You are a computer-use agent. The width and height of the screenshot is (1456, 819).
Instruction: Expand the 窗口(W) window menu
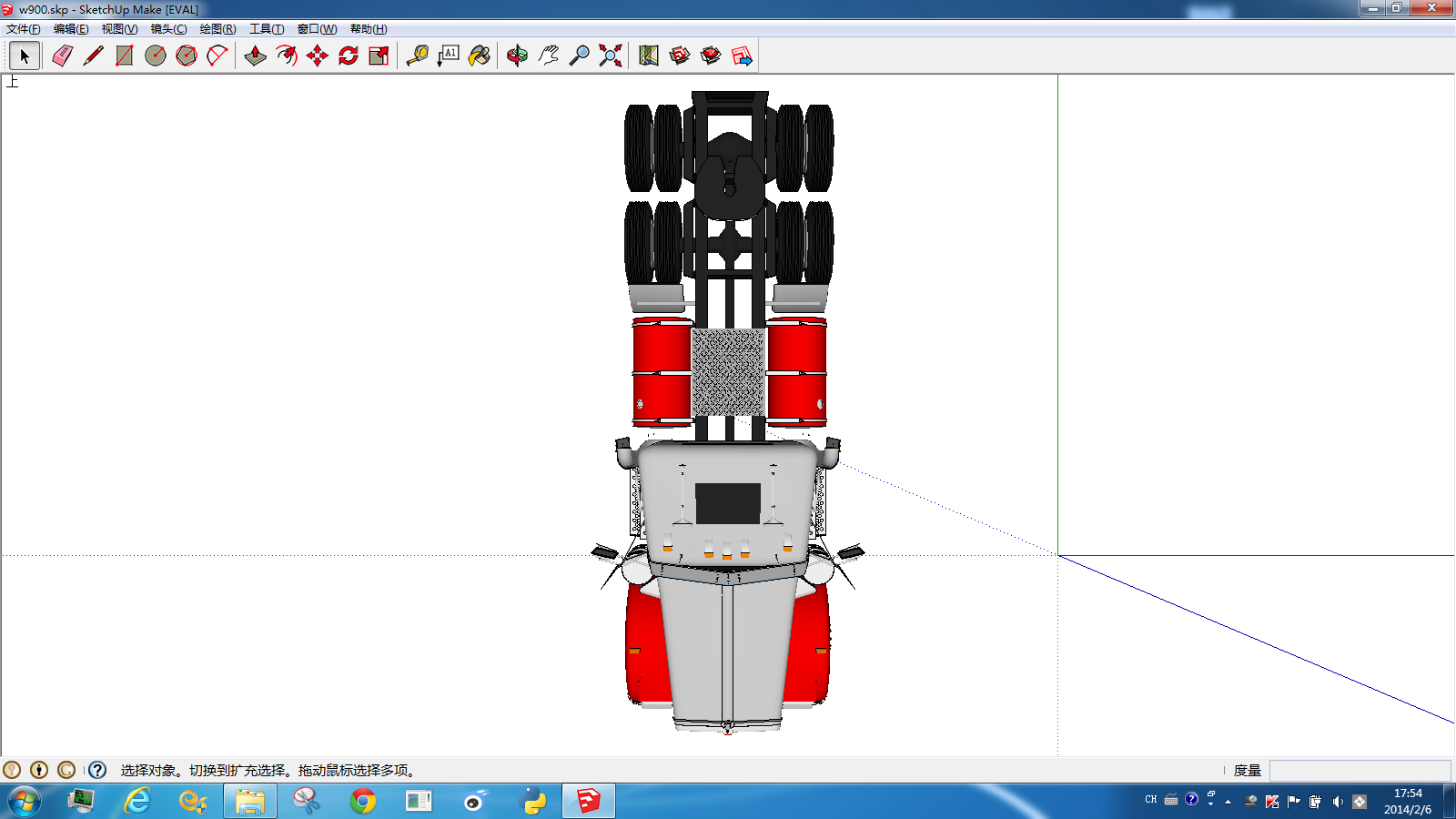click(x=317, y=29)
